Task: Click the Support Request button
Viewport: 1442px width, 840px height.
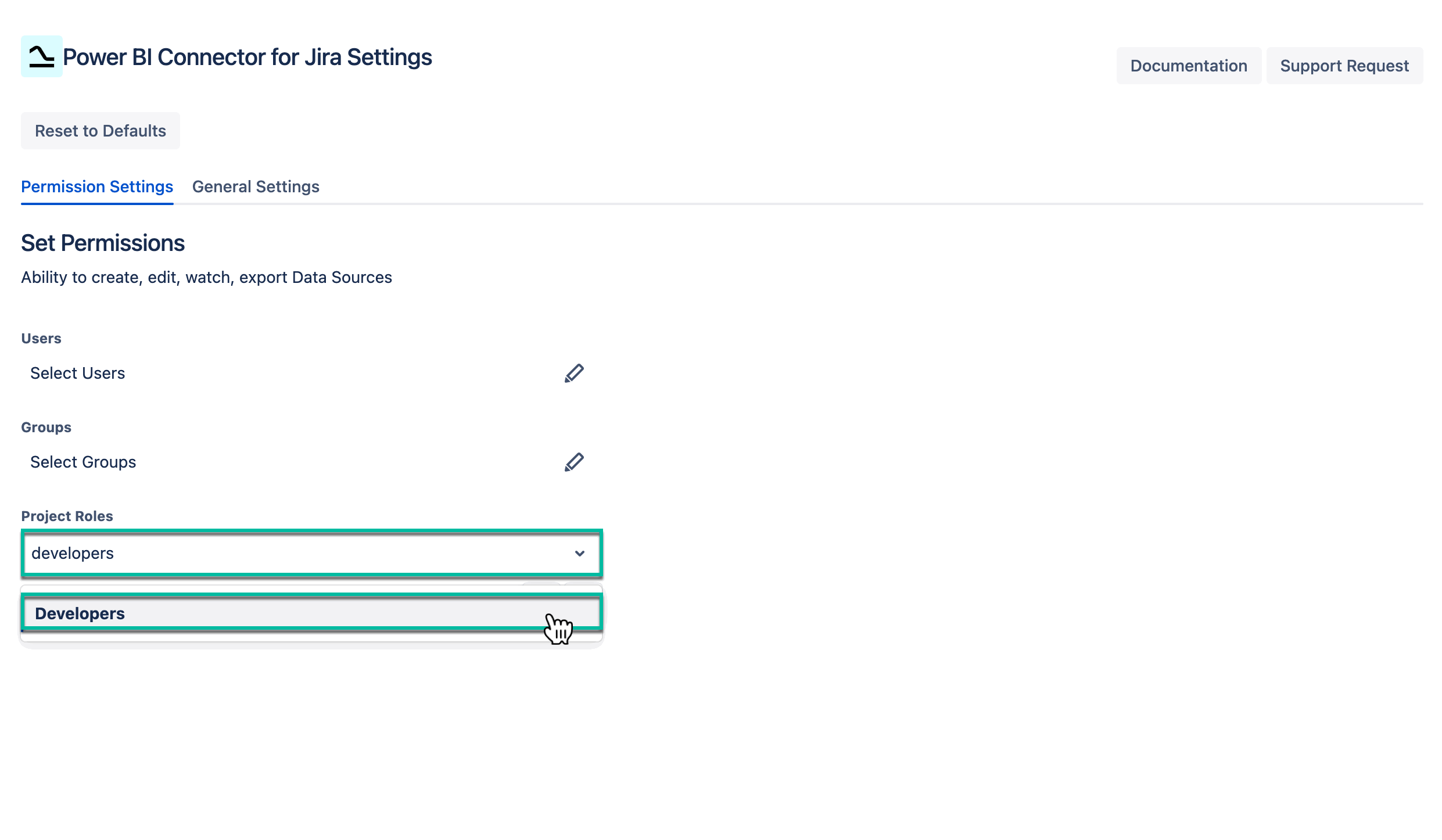Action: pos(1344,66)
